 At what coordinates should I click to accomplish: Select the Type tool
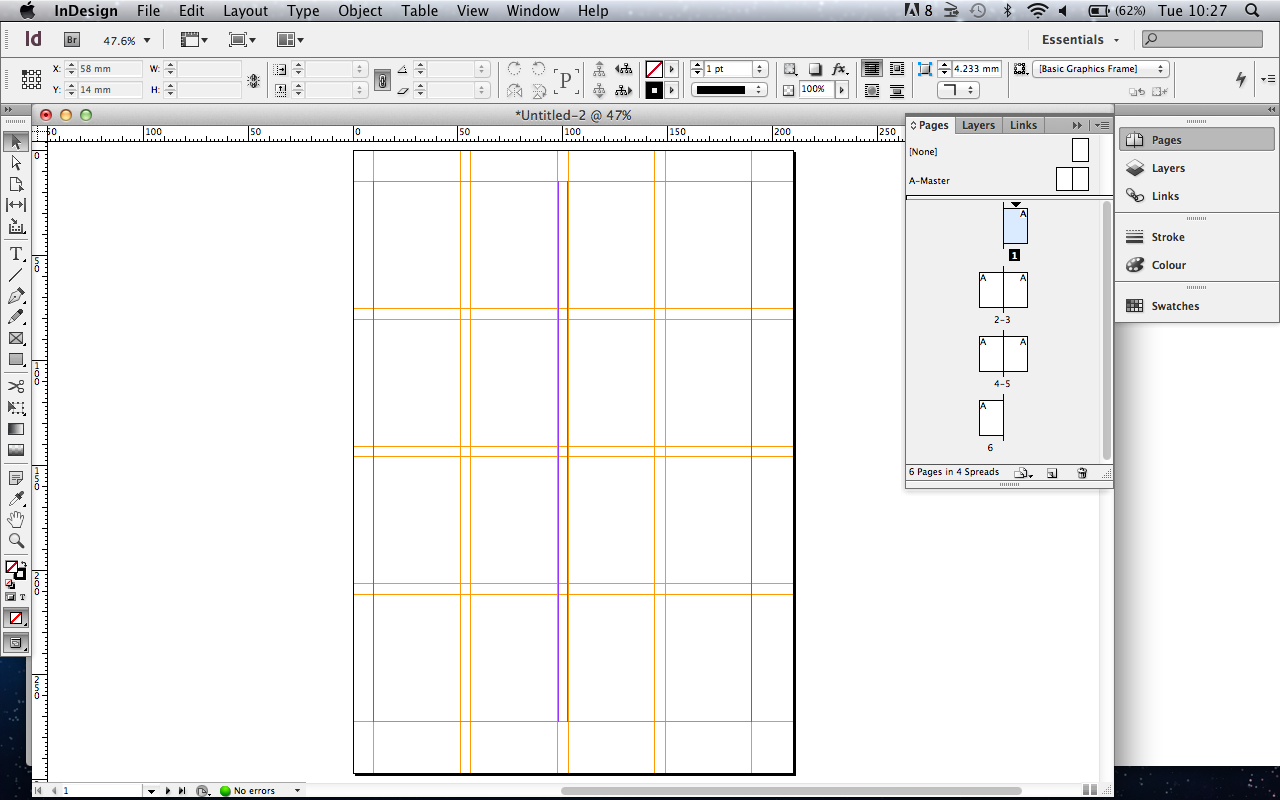(x=15, y=254)
